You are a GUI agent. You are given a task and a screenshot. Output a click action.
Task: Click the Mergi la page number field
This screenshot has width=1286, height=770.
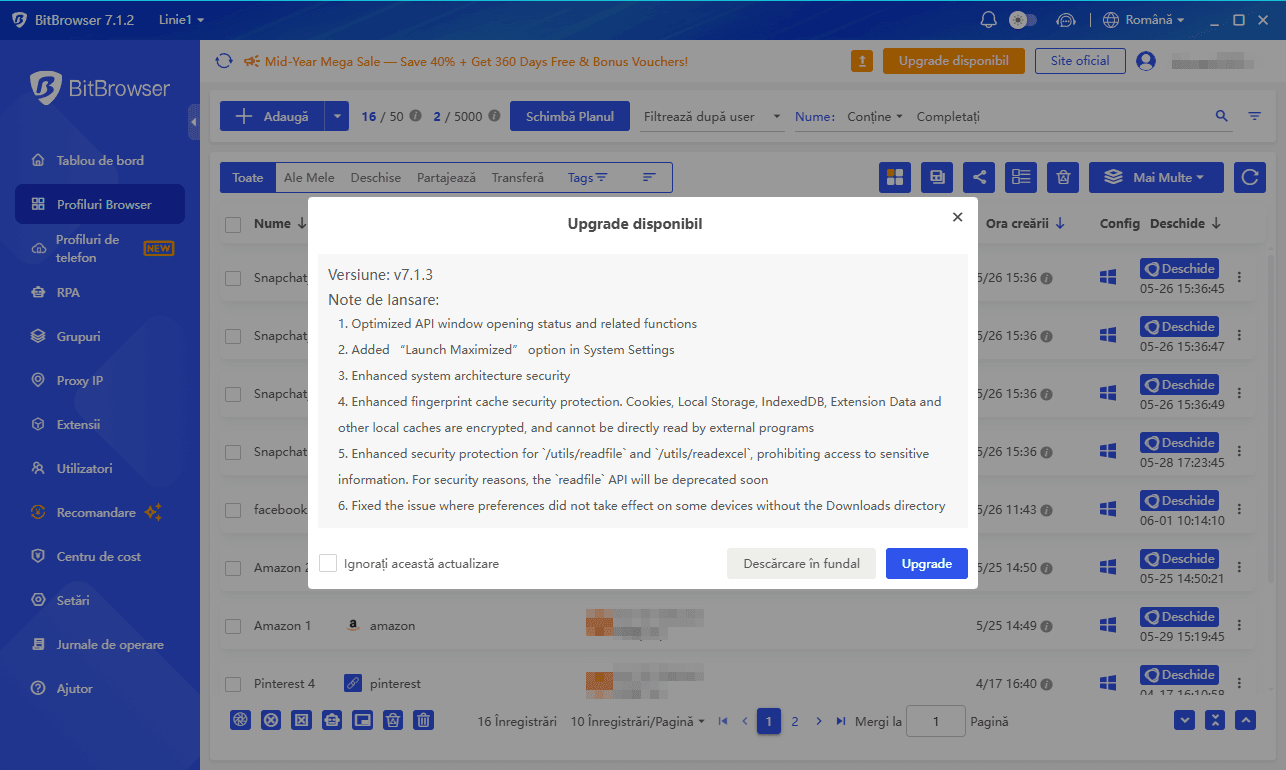tap(935, 721)
